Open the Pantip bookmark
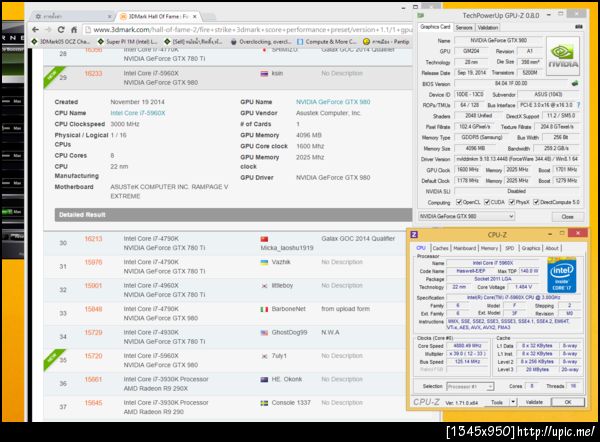Viewport: 600px width, 442px height. [x=386, y=41]
